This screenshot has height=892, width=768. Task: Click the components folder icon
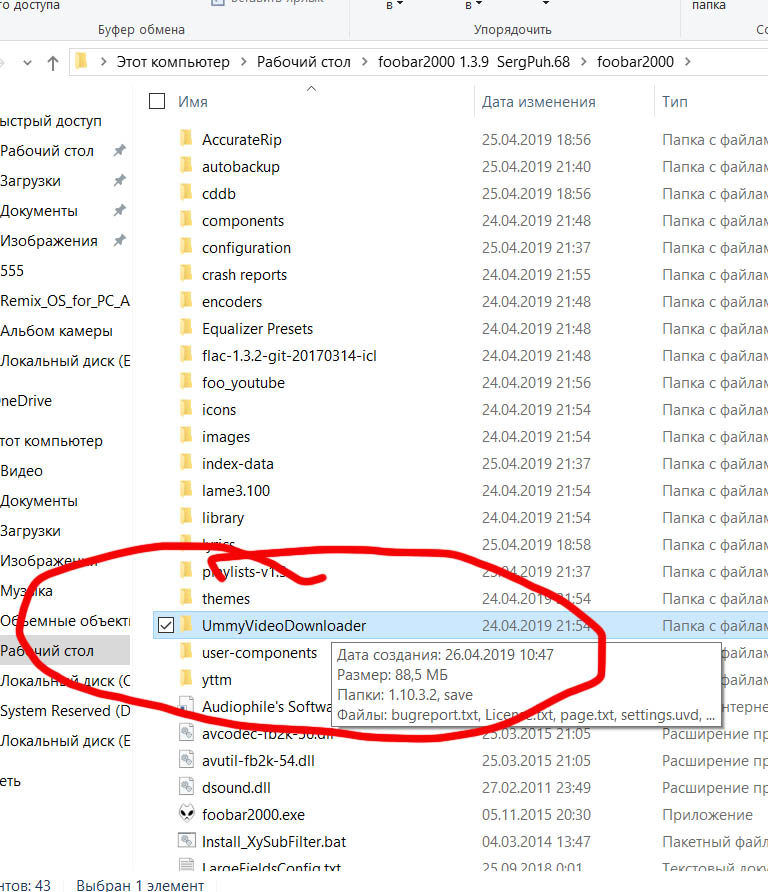click(x=186, y=220)
